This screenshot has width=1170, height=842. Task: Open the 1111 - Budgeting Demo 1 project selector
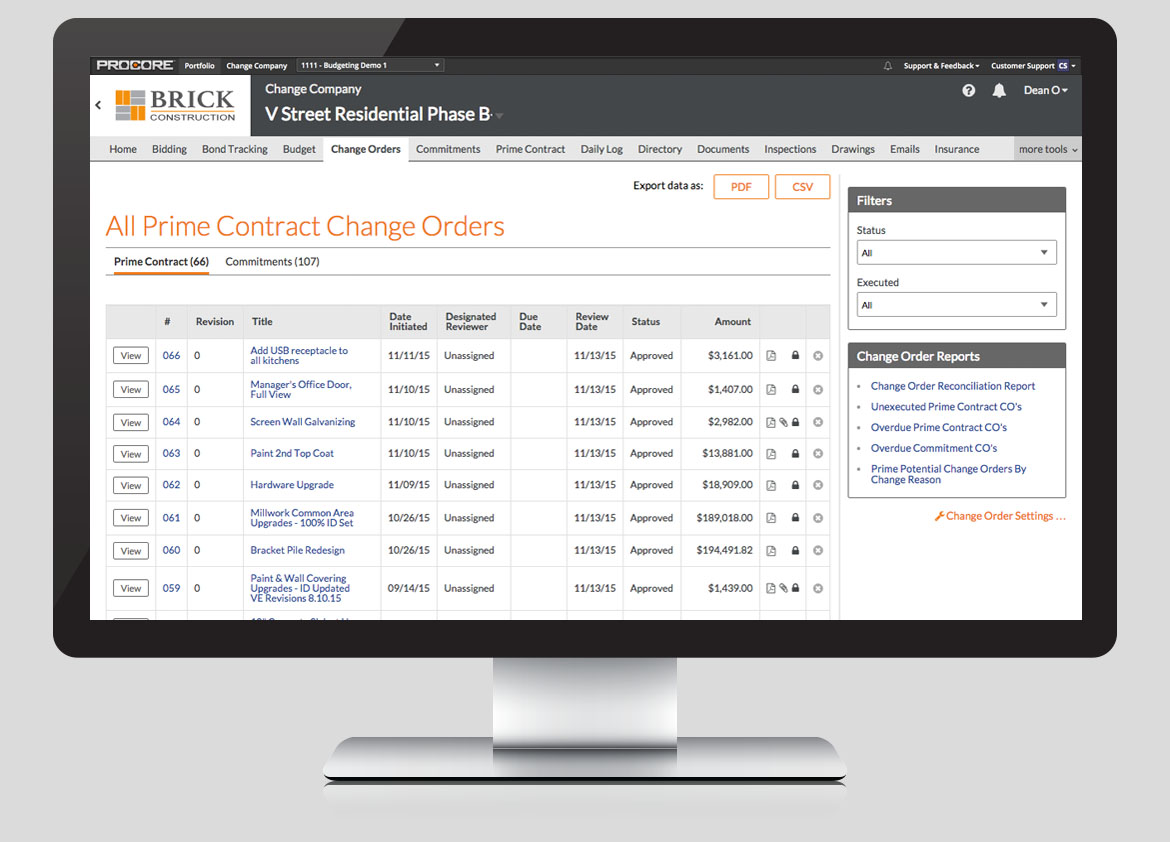(x=370, y=64)
